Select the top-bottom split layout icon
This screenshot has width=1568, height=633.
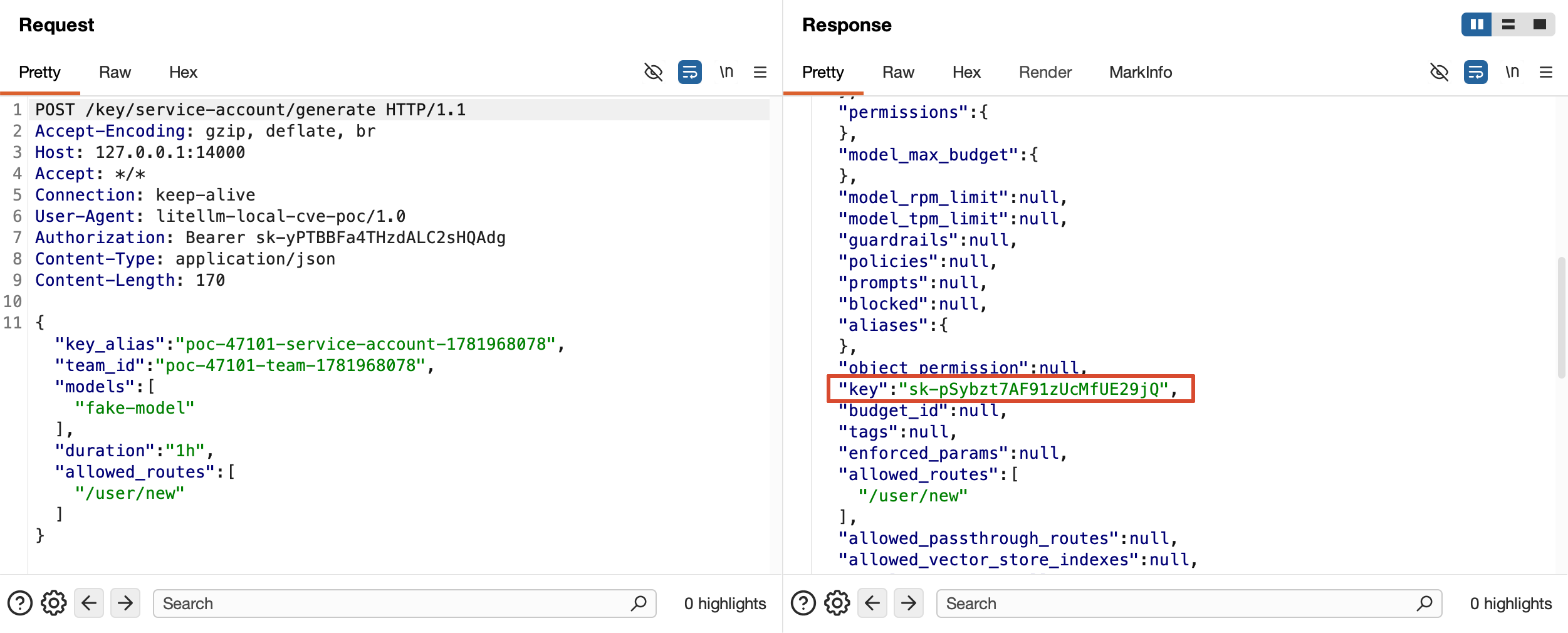pyautogui.click(x=1508, y=24)
